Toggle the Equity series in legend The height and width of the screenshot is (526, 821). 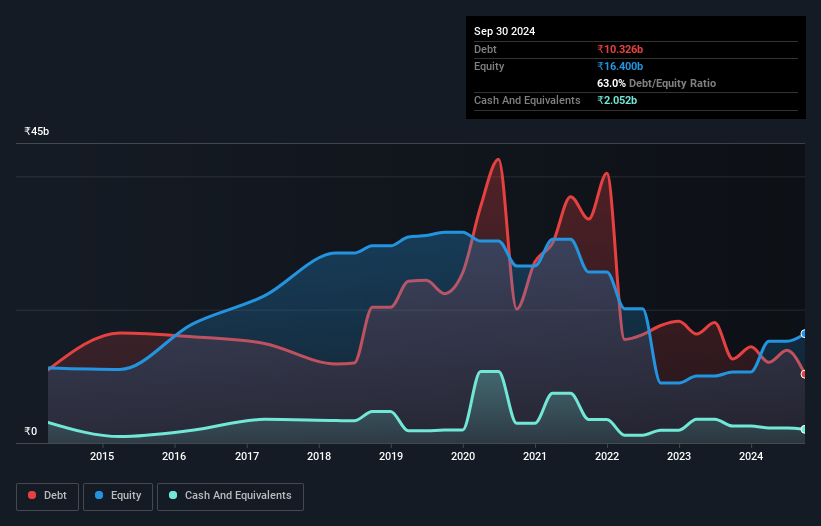click(118, 496)
